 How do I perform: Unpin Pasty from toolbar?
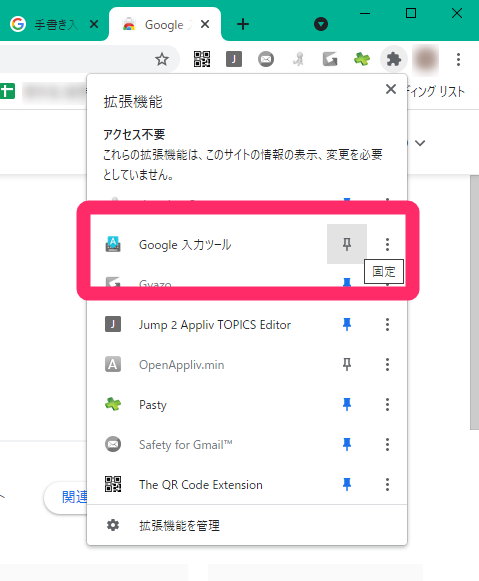(347, 405)
